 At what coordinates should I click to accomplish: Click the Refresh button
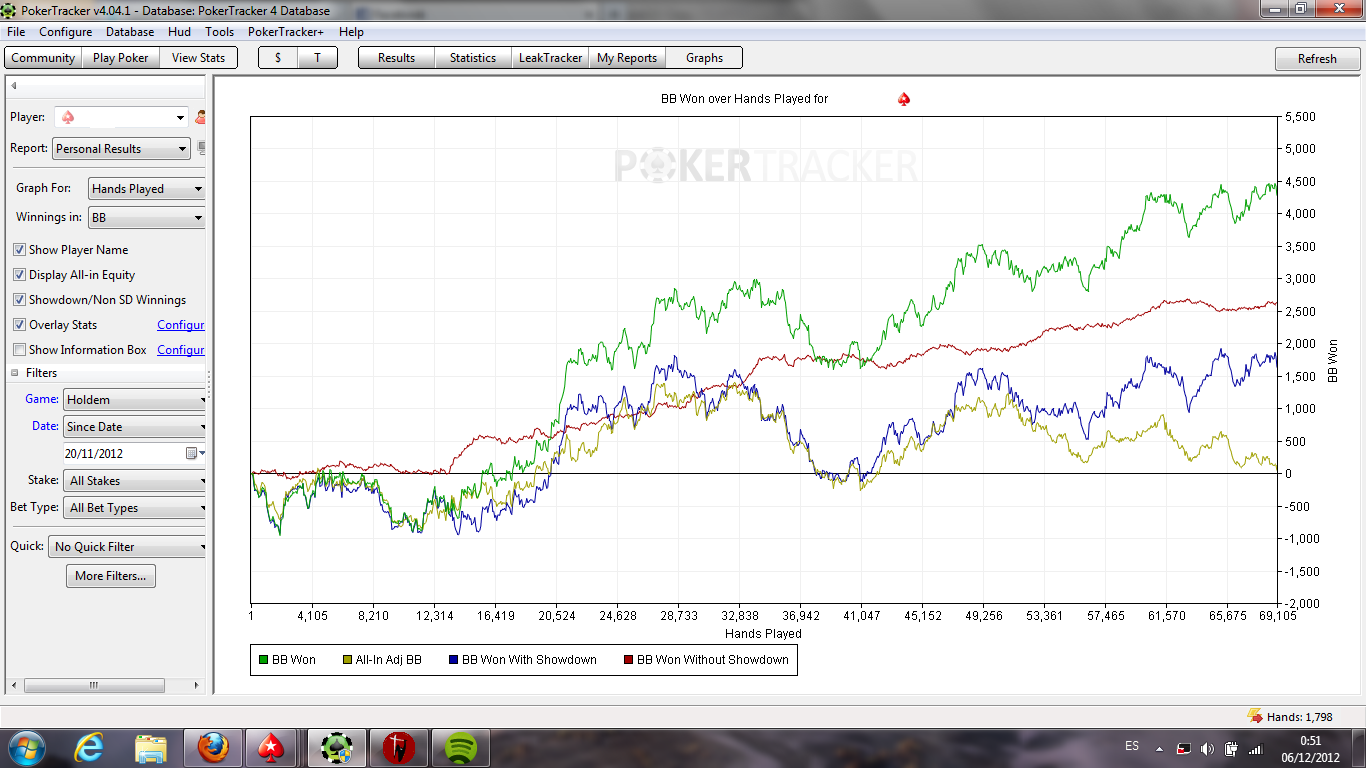[x=1317, y=59]
